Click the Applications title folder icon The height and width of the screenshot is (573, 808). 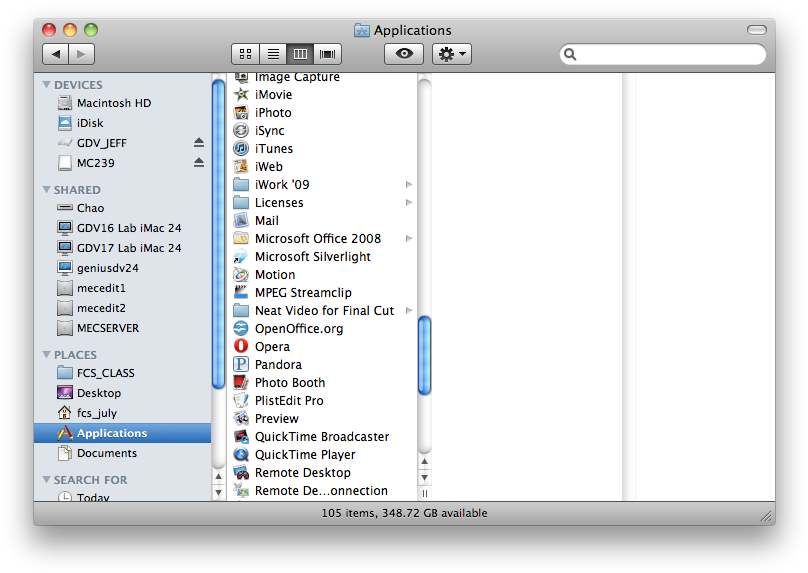click(362, 30)
